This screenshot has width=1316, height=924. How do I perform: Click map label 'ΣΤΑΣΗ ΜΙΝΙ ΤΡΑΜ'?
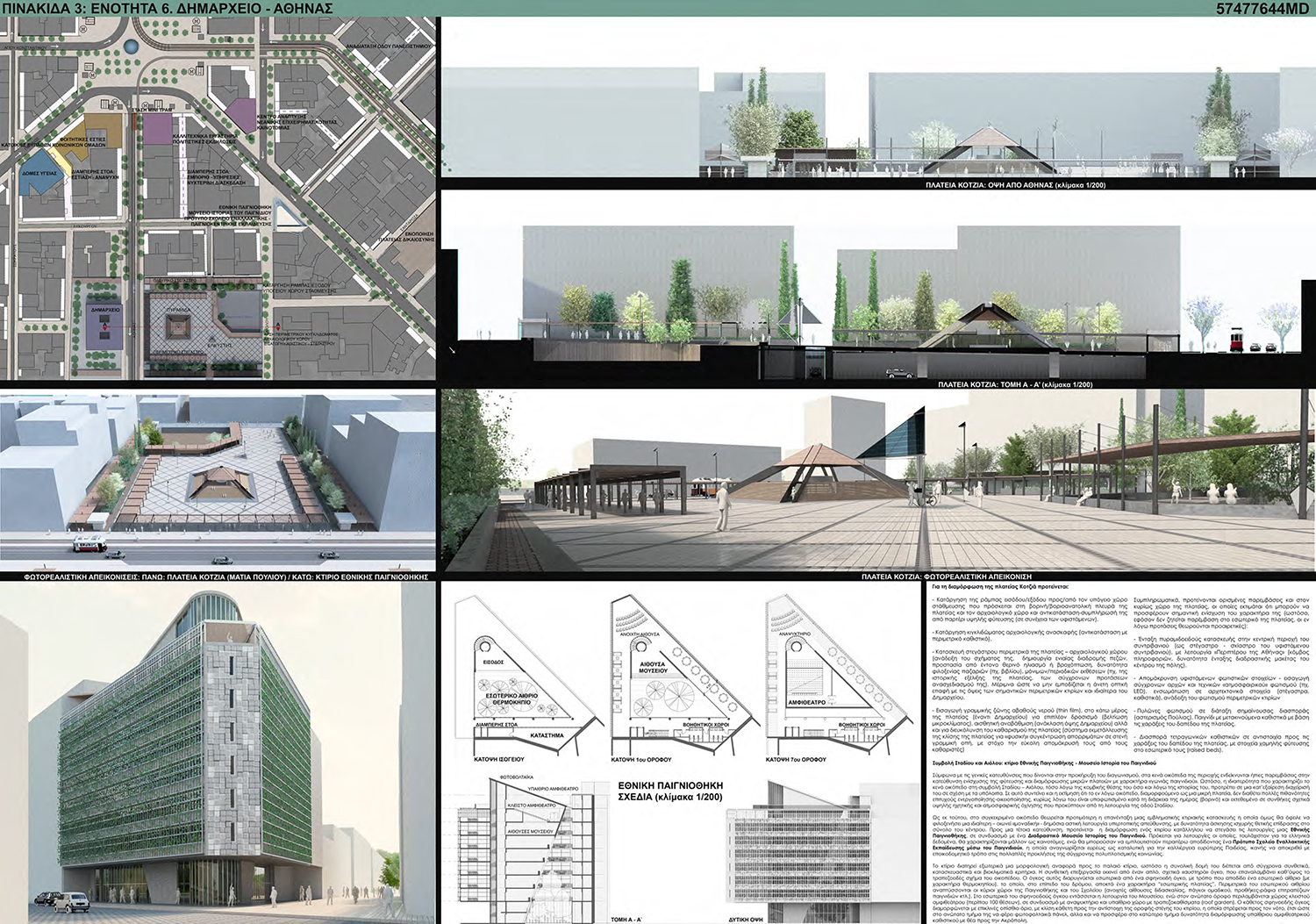151,110
